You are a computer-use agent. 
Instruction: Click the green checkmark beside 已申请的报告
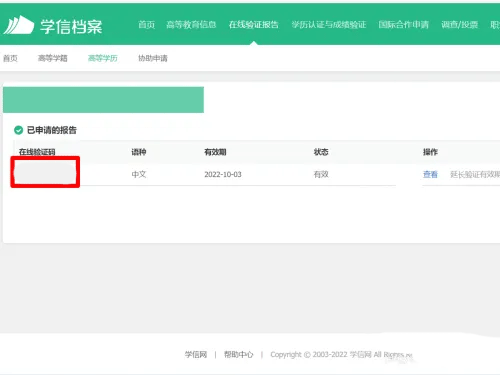click(x=18, y=130)
